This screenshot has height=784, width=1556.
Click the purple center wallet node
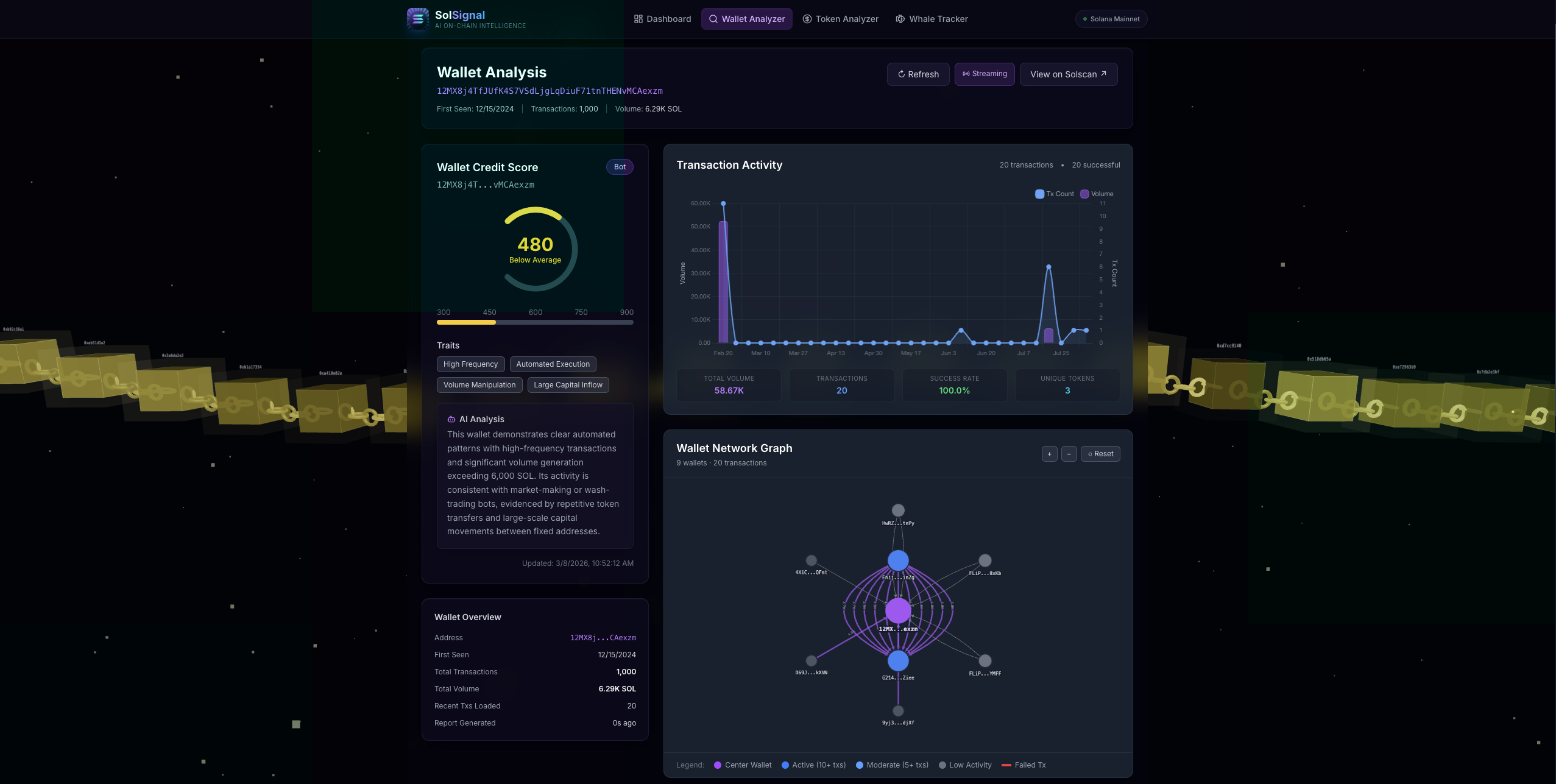[898, 610]
